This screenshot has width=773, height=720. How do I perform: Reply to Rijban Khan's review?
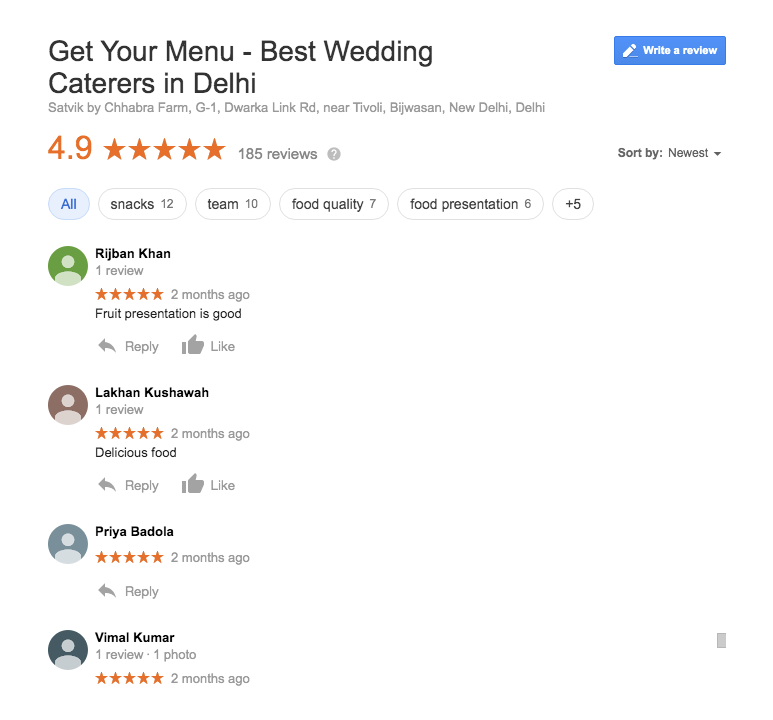[x=129, y=346]
